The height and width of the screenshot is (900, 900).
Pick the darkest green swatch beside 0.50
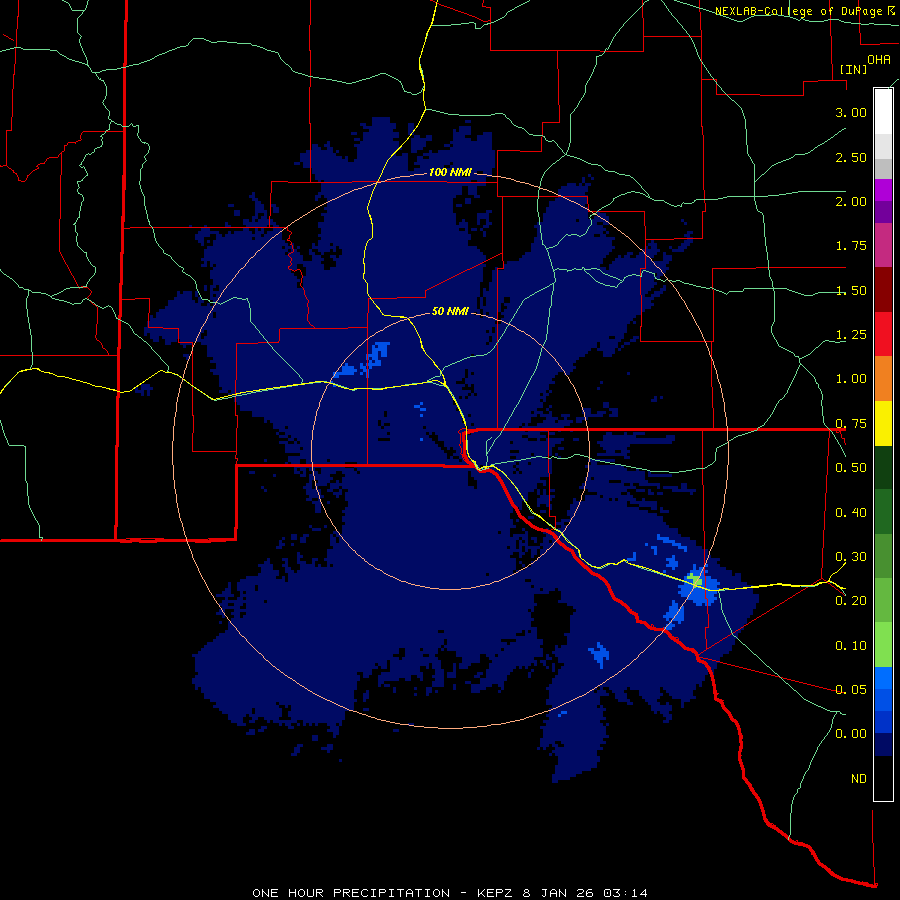(x=883, y=467)
